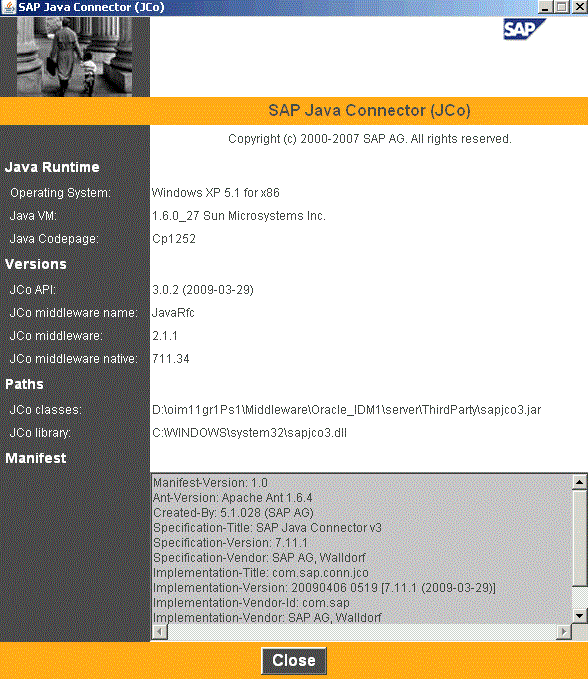Click 'Implementation-Vendor-Id: com.sap' line
The width and height of the screenshot is (588, 679).
click(x=251, y=603)
